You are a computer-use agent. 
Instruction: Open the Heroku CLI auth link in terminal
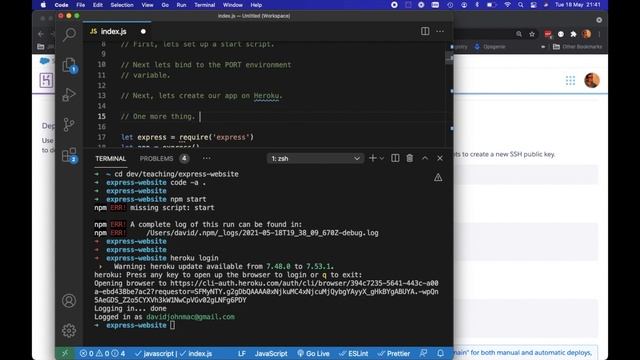click(x=266, y=291)
